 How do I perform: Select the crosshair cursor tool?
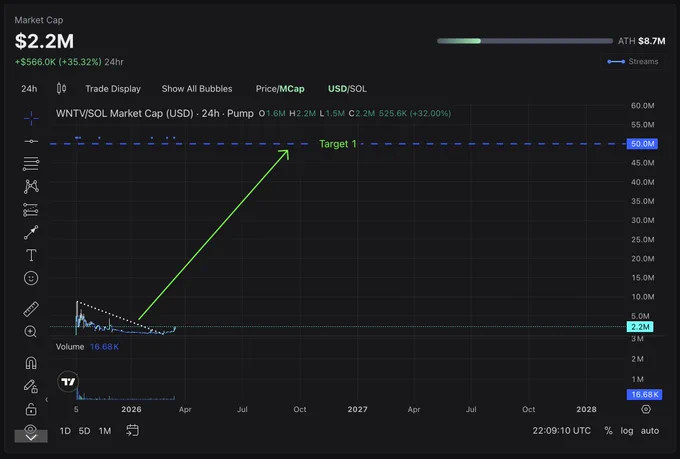pos(31,118)
